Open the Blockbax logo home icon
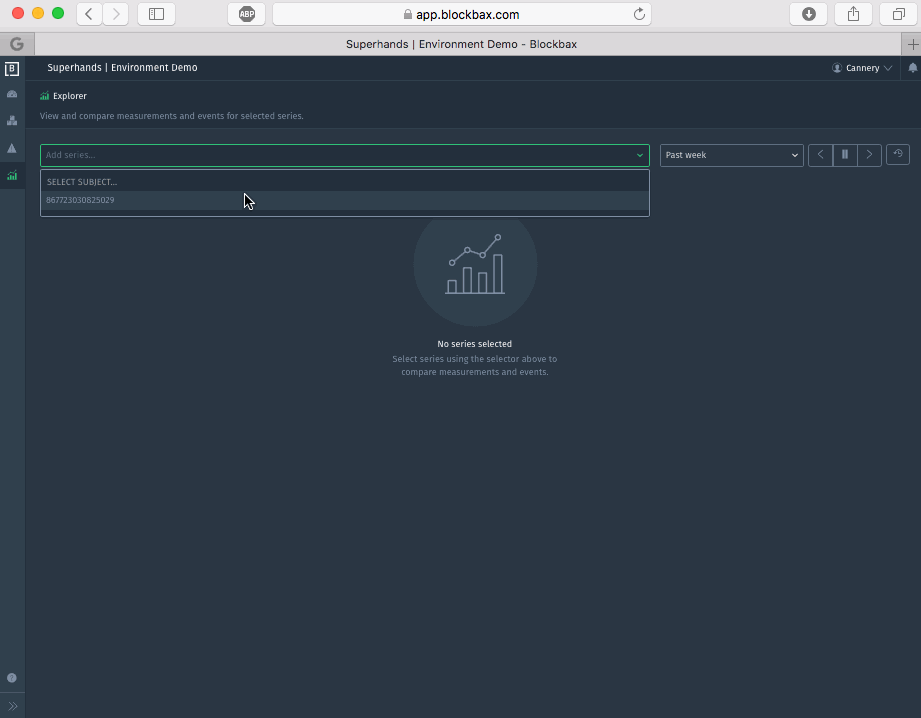 click(x=12, y=69)
